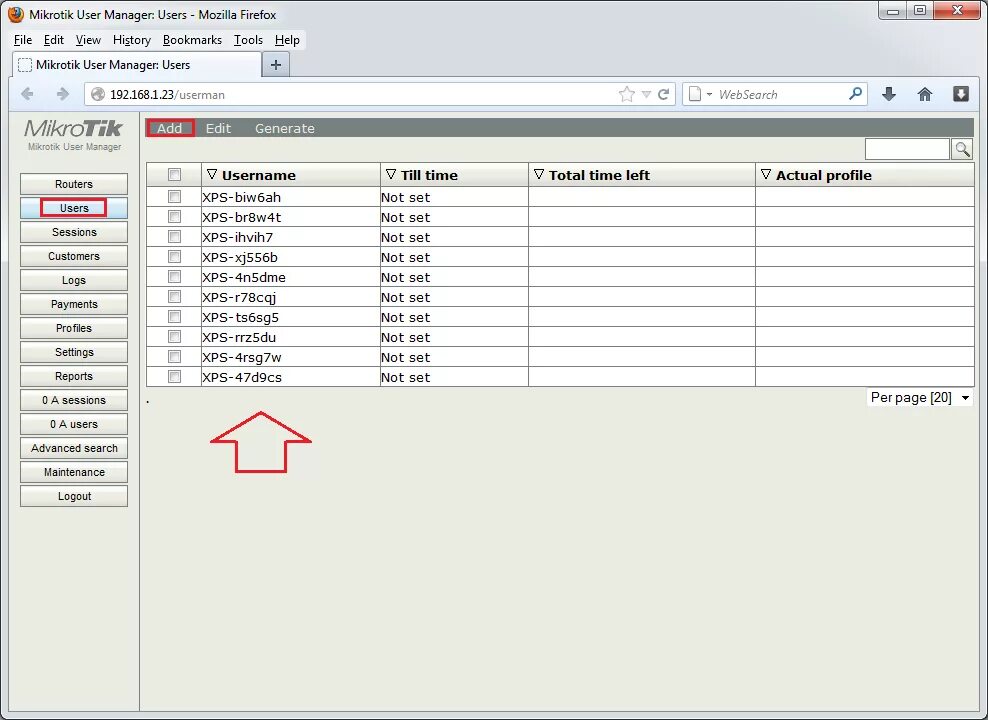Bookmark page with the star icon

coord(626,94)
